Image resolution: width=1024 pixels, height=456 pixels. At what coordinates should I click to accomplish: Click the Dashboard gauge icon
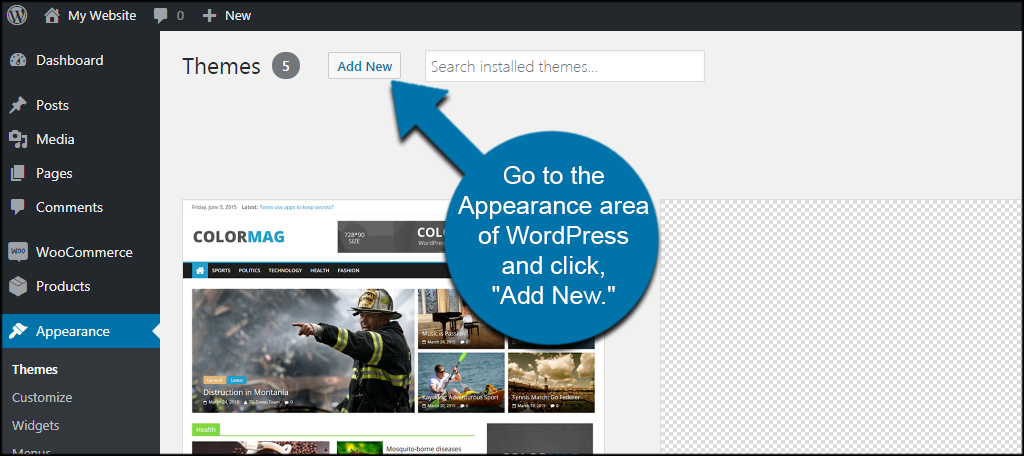[17, 60]
